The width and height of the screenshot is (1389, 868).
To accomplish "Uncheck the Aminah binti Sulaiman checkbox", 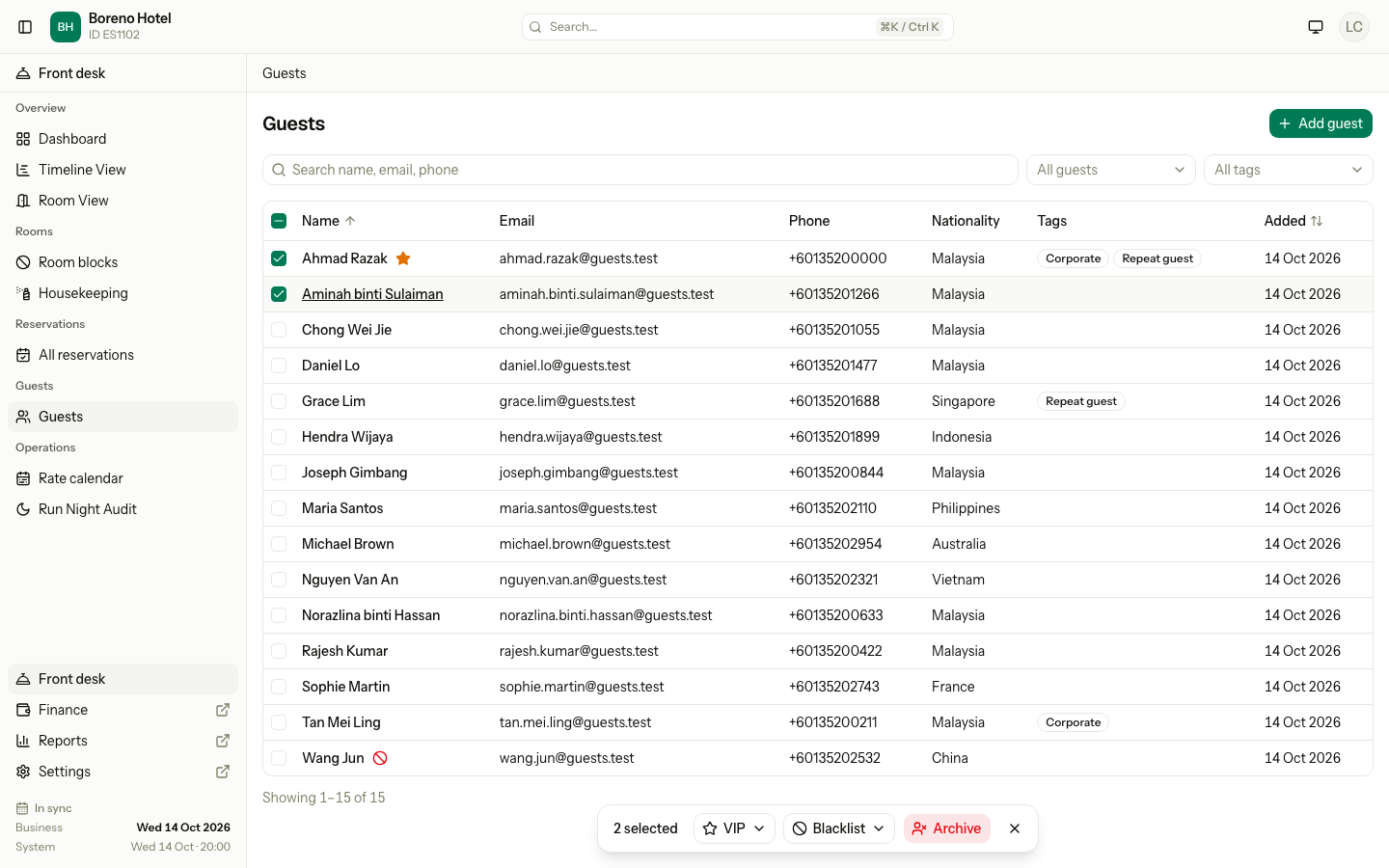I will pos(279,294).
